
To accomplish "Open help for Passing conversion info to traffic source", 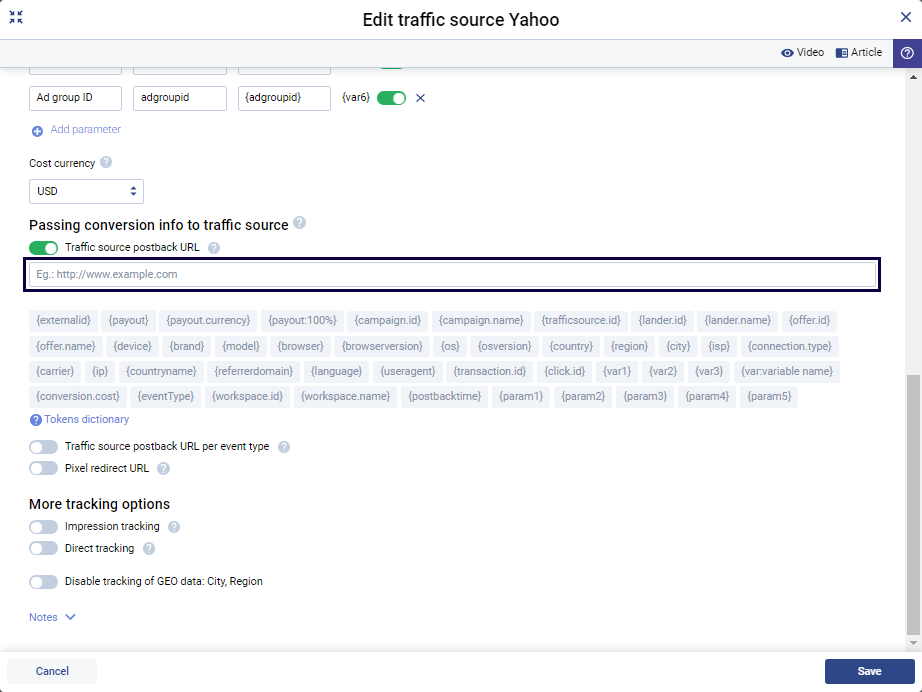I will [299, 224].
